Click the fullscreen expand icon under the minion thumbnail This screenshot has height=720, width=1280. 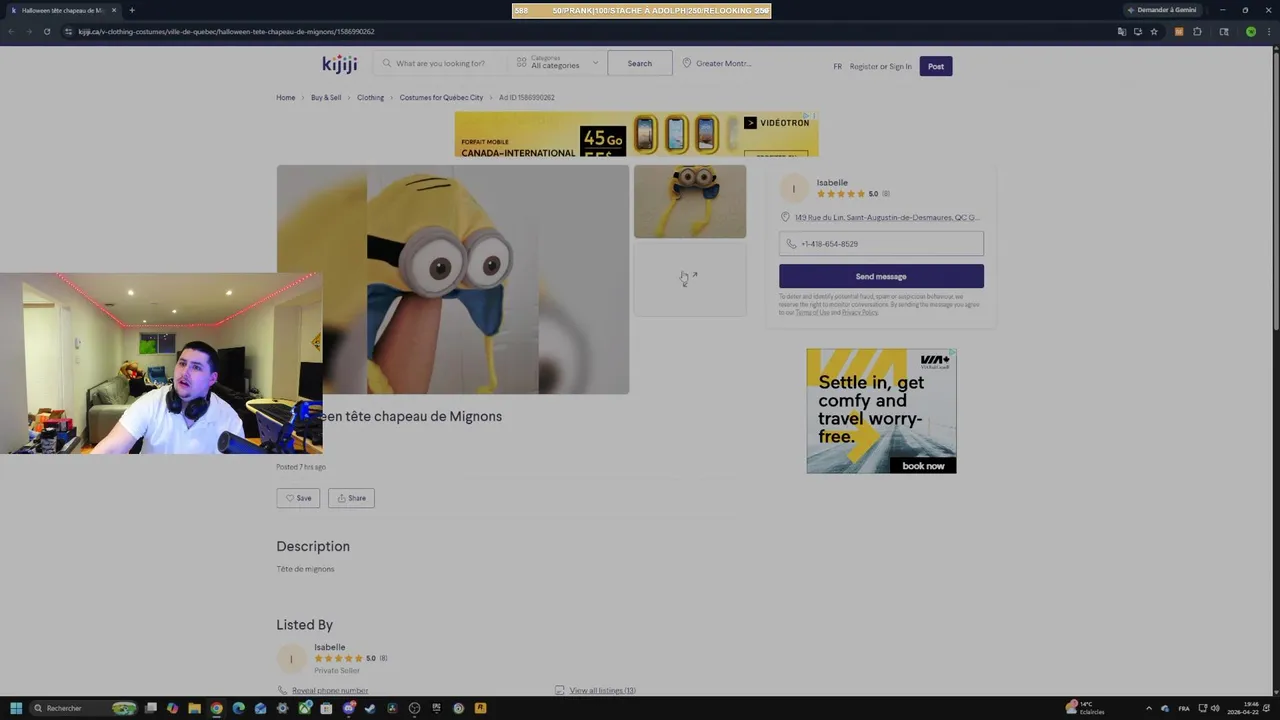pos(690,278)
